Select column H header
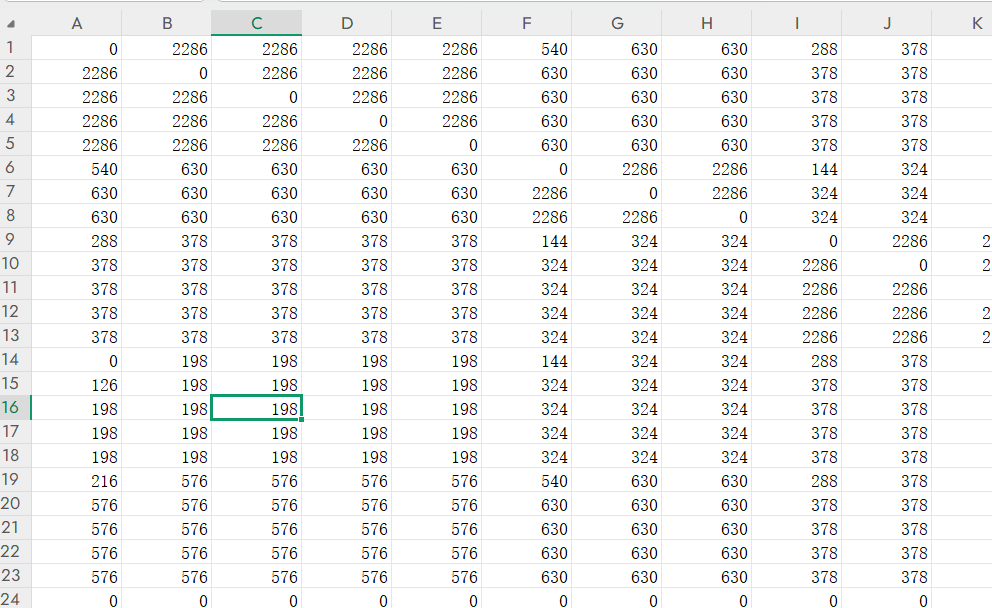The height and width of the screenshot is (608, 992). point(706,24)
